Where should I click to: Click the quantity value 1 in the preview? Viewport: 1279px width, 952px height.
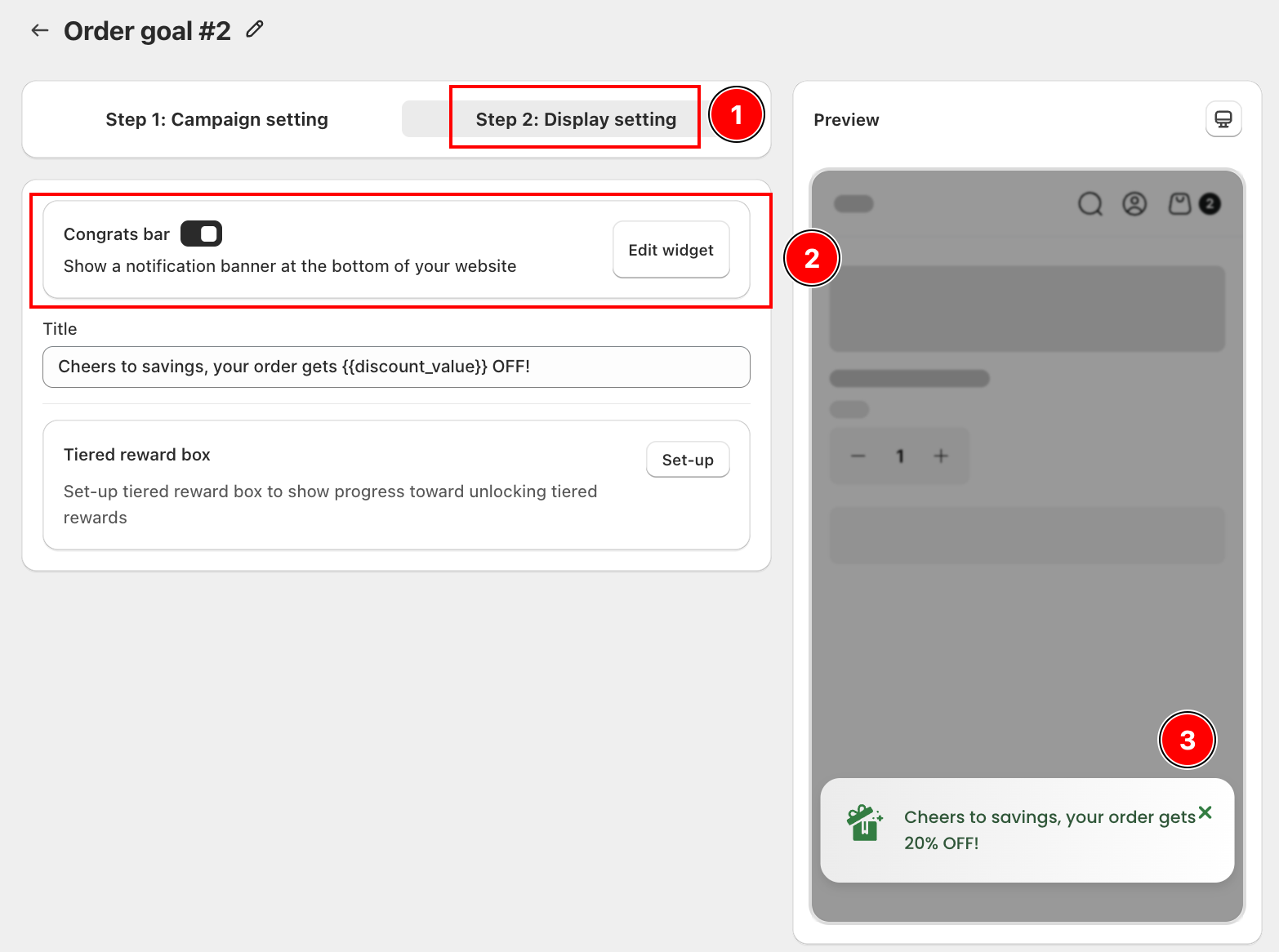click(900, 456)
